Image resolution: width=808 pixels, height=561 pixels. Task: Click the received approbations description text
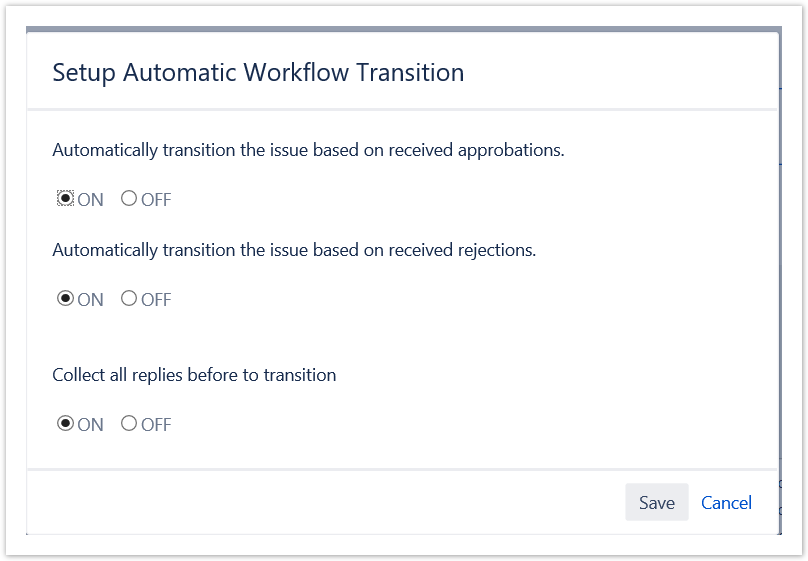pos(308,151)
